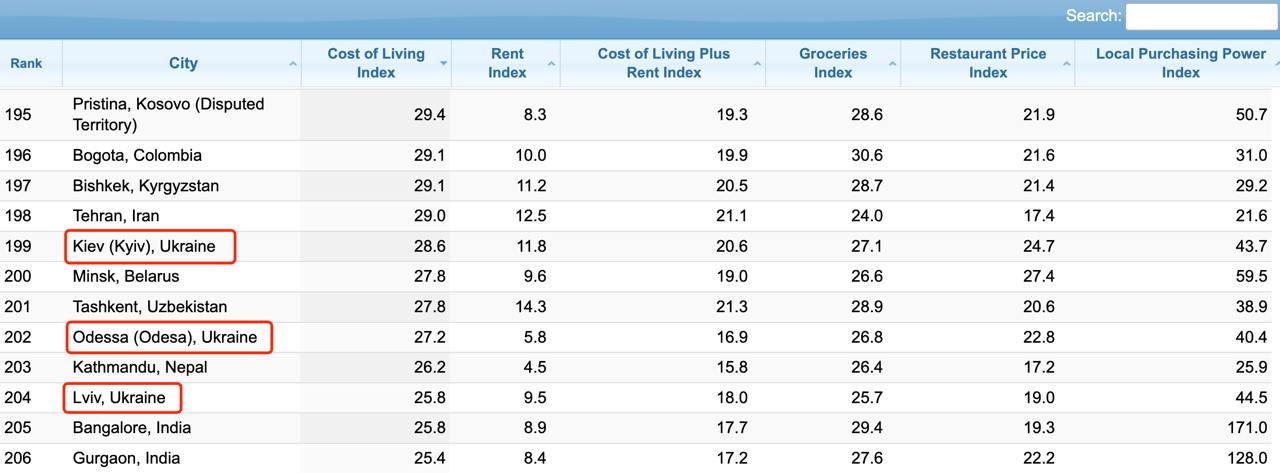Click the Kathmandu, Nepal entry
Screen dimensions: 1280x473
click(x=140, y=367)
